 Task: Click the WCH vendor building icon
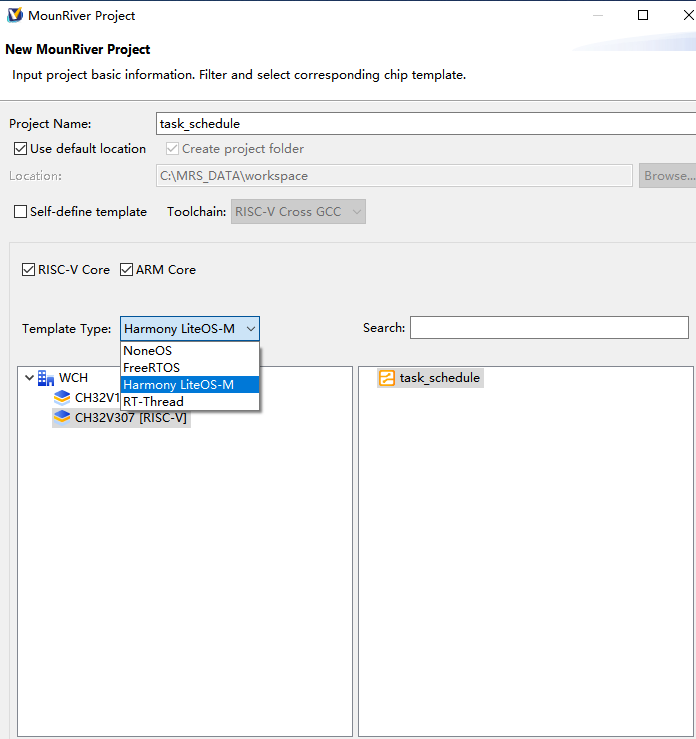(46, 378)
